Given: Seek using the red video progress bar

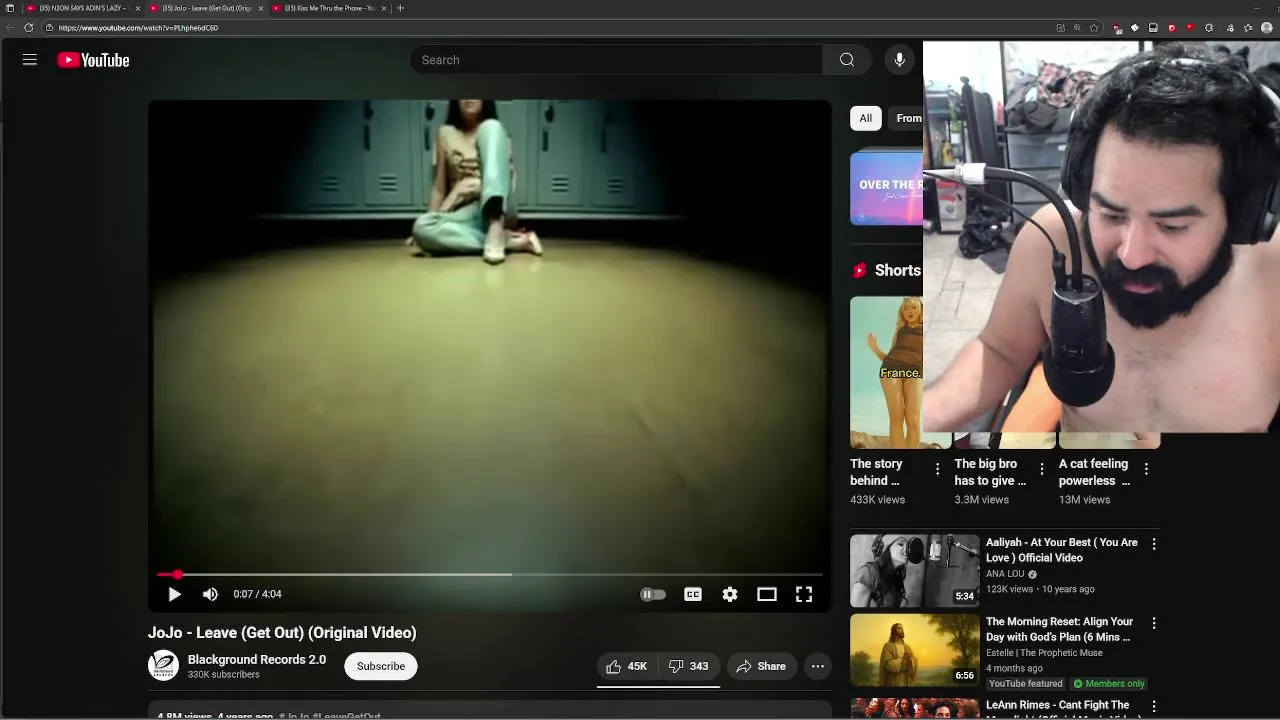Looking at the screenshot, I should tap(490, 574).
